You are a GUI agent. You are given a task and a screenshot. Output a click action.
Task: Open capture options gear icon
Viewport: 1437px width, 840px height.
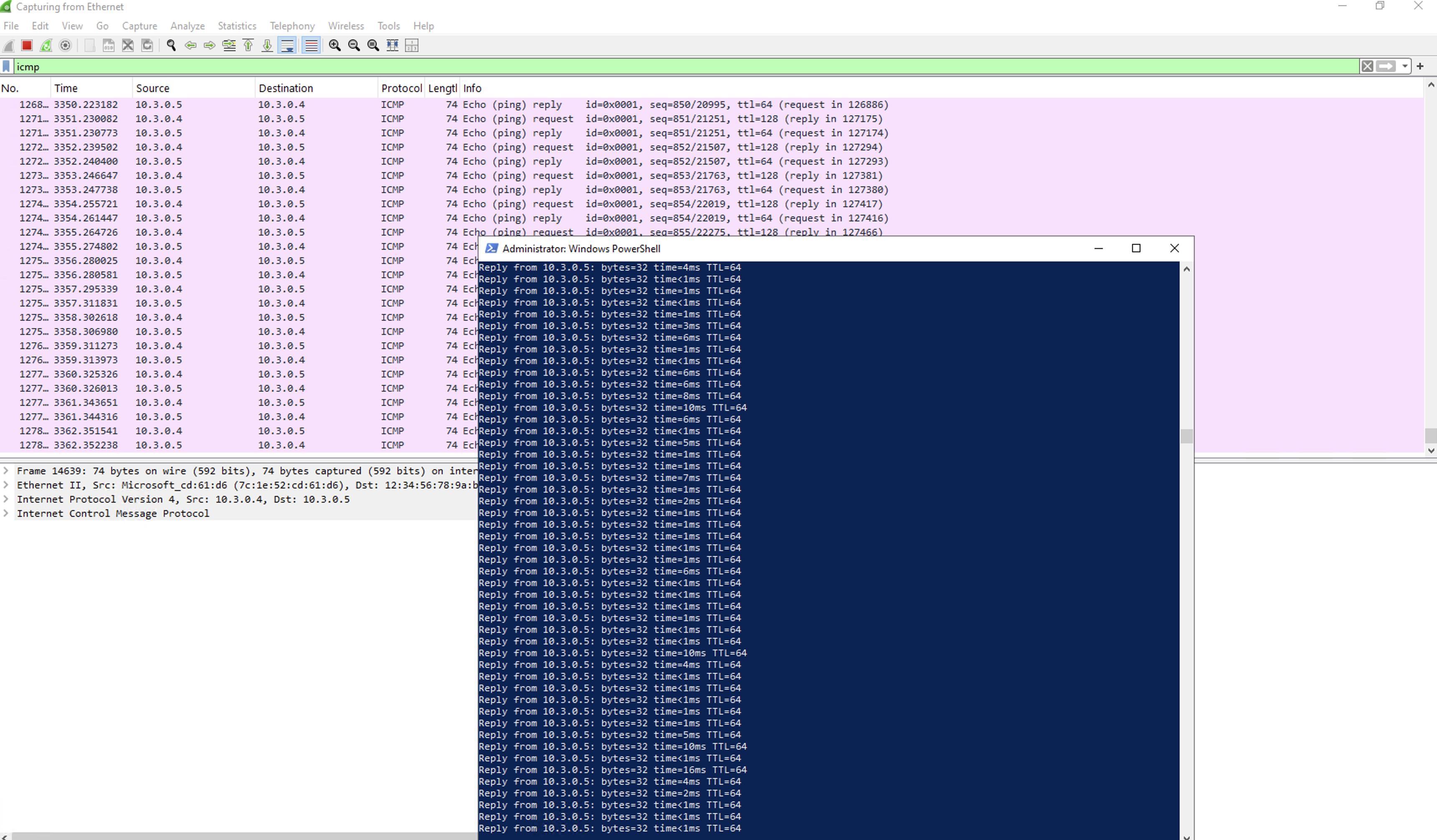click(x=66, y=46)
